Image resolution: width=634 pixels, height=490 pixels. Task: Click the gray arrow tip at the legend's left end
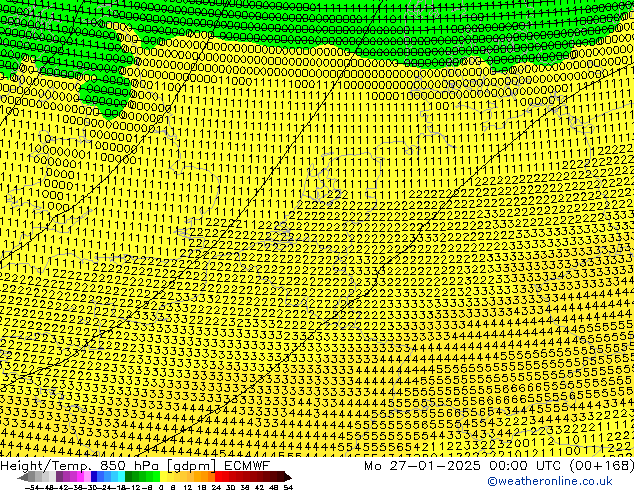pyautogui.click(x=22, y=477)
